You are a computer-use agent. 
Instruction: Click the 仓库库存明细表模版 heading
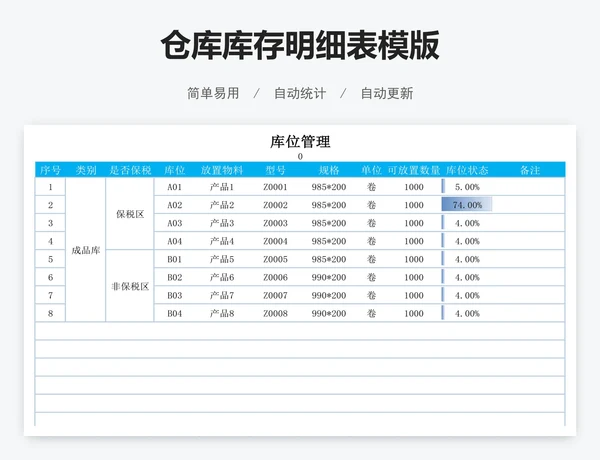click(x=300, y=45)
